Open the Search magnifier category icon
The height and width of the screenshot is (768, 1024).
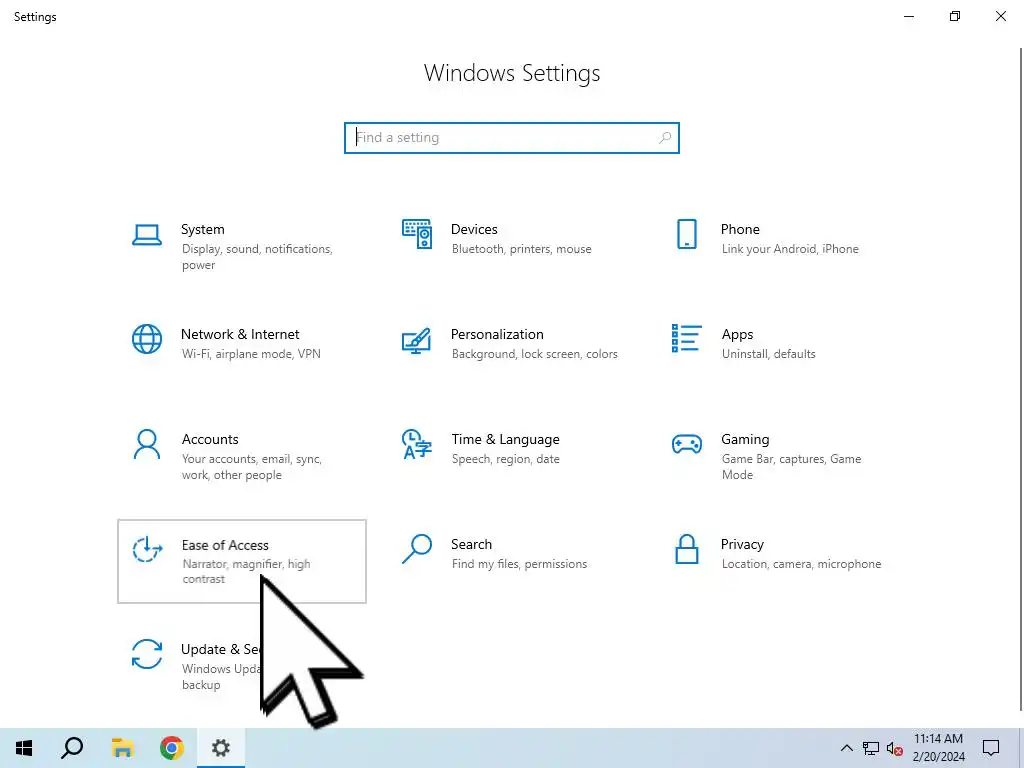[417, 549]
